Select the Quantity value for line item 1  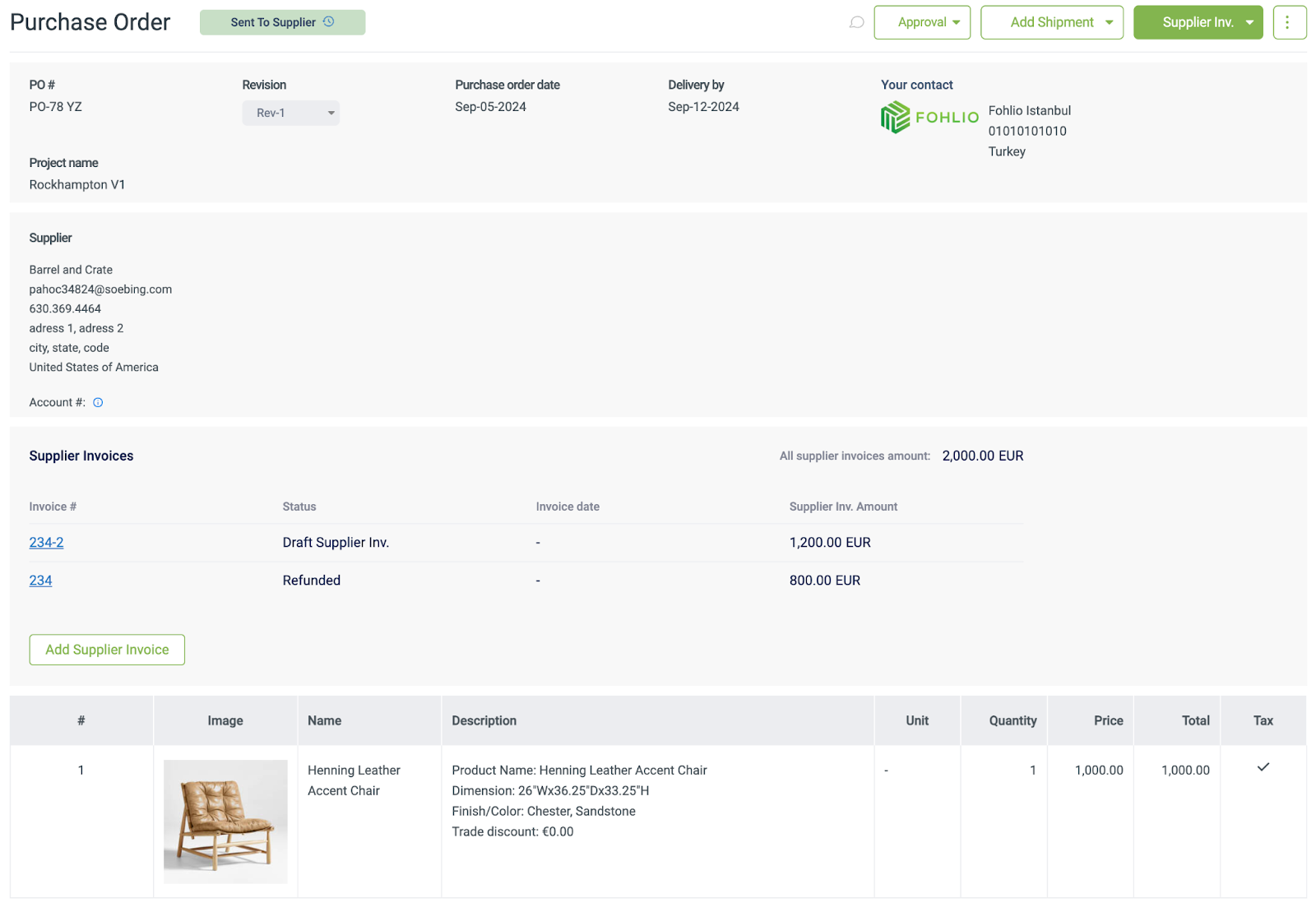point(1033,770)
